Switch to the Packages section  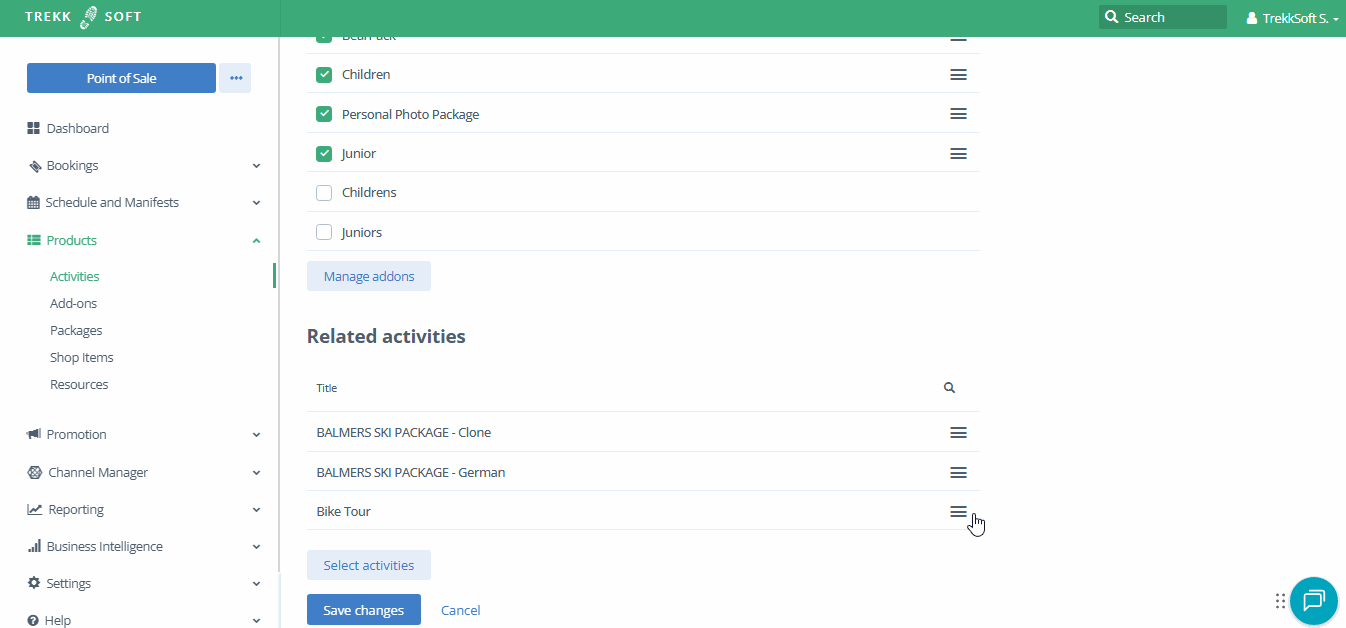point(75,330)
